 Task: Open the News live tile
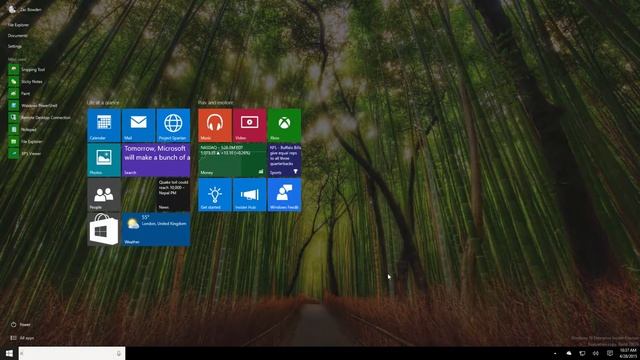pyautogui.click(x=173, y=195)
